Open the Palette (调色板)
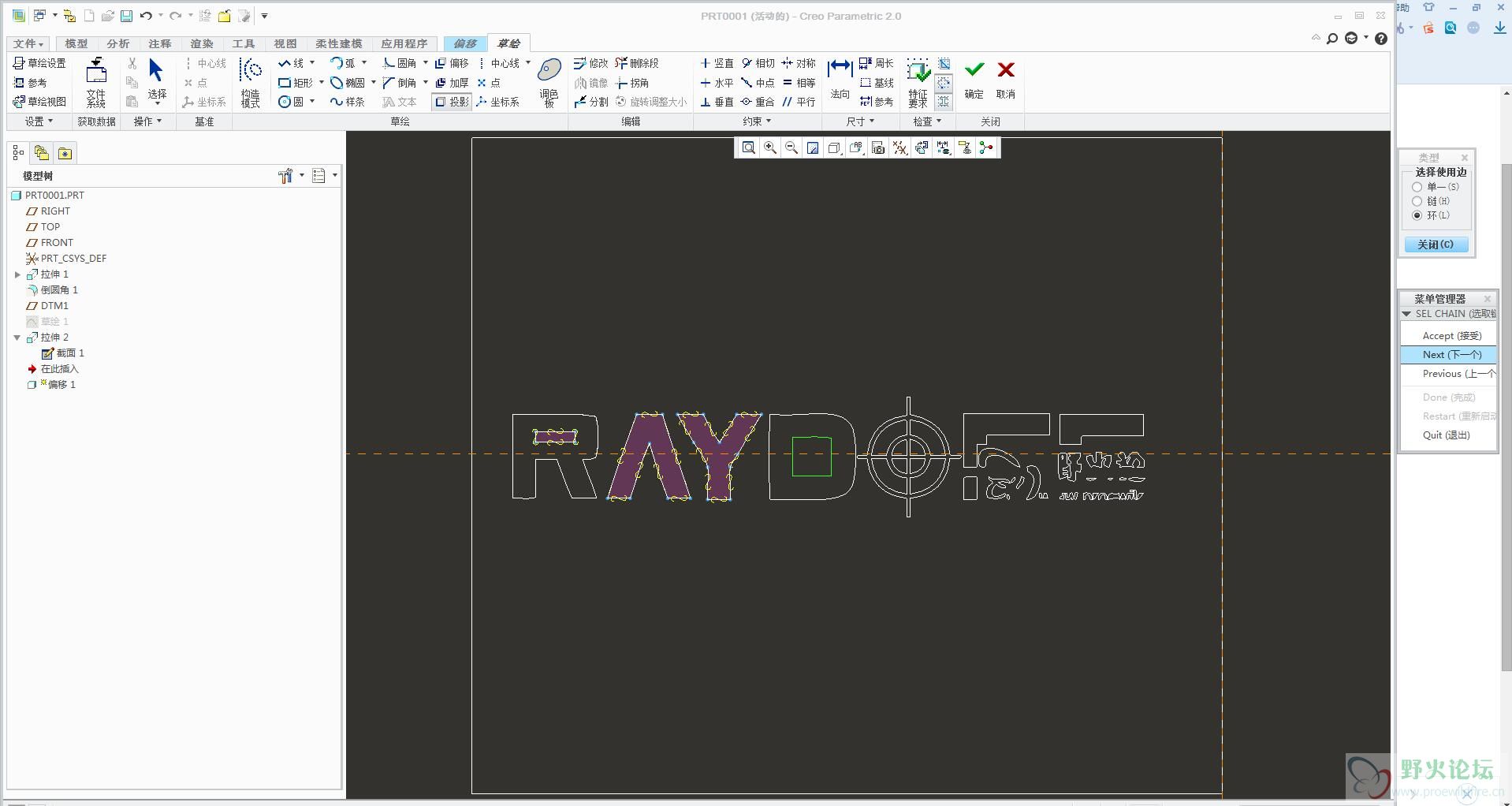1512x806 pixels. click(549, 82)
